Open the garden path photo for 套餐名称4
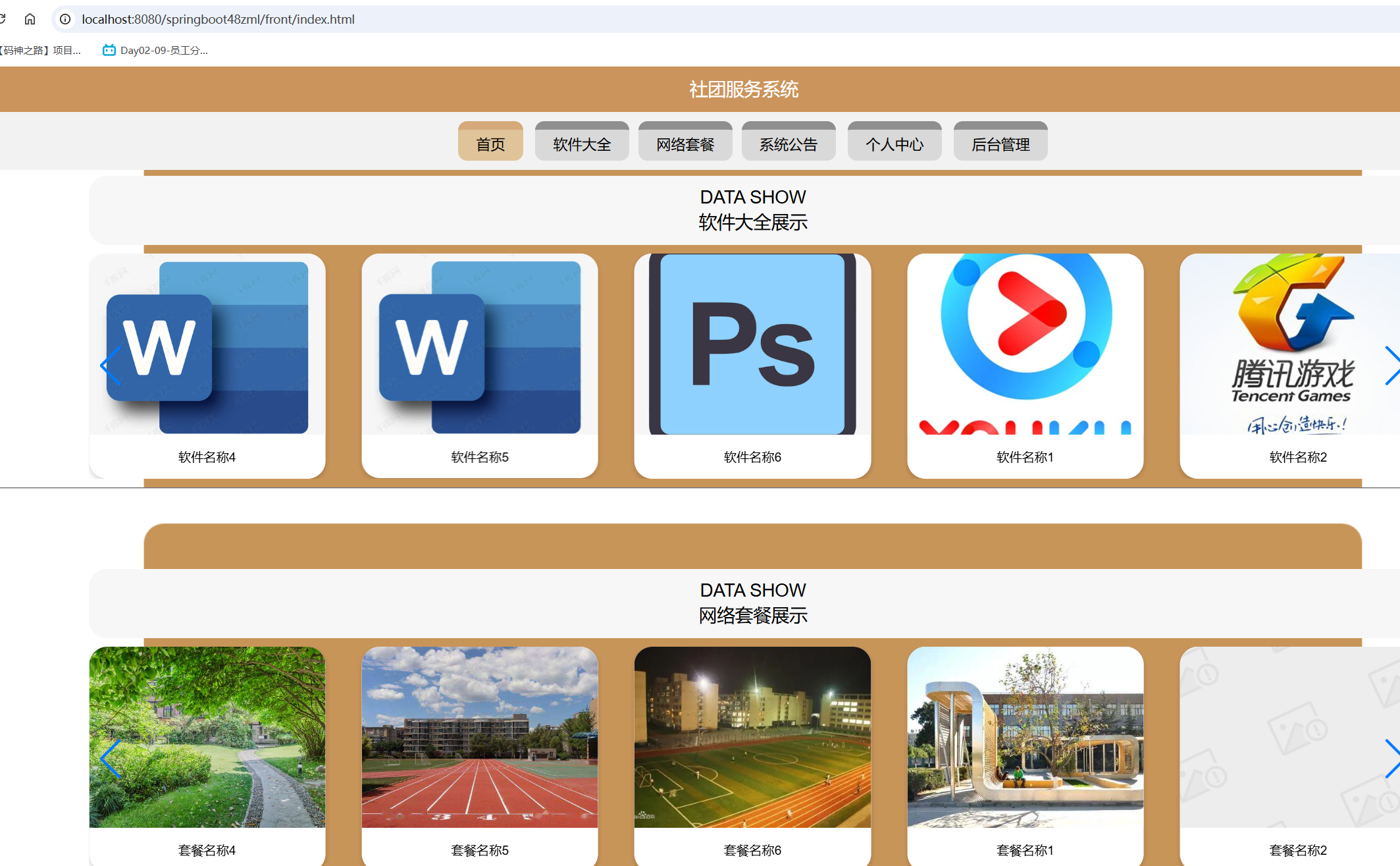This screenshot has width=1400, height=866. [x=207, y=737]
